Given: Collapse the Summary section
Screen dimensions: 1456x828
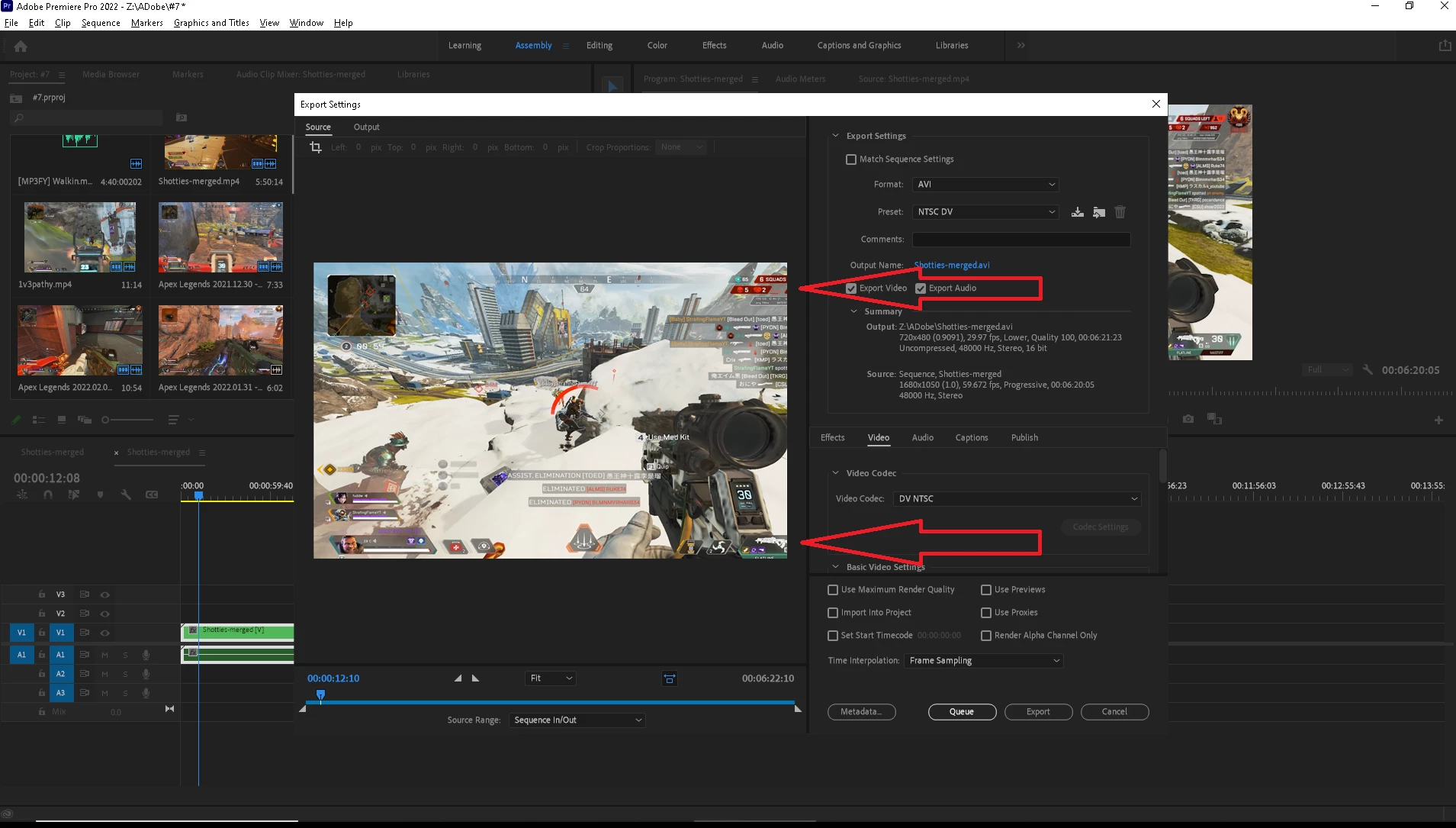Looking at the screenshot, I should click(854, 311).
